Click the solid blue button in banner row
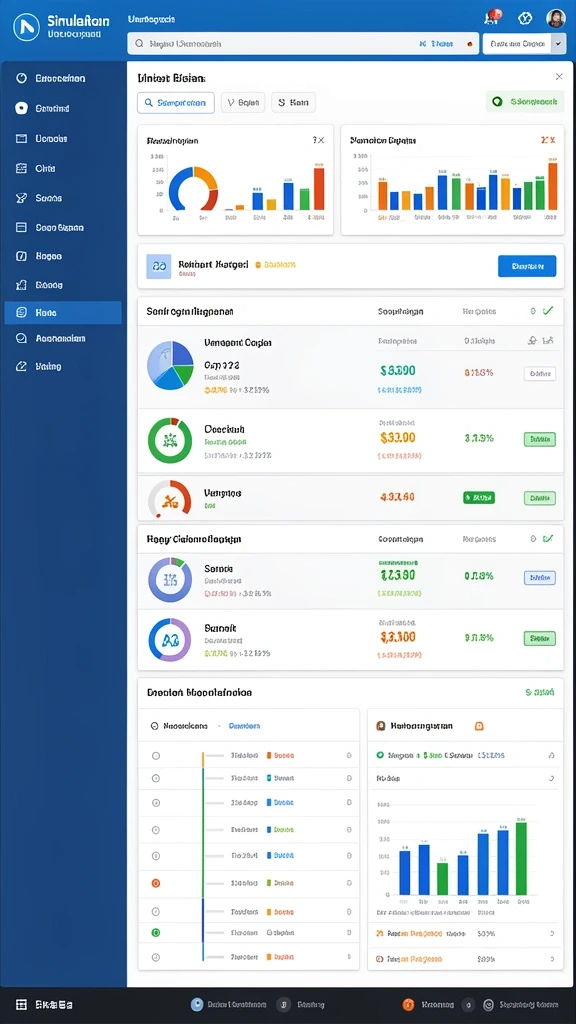This screenshot has height=1024, width=576. 527,266
